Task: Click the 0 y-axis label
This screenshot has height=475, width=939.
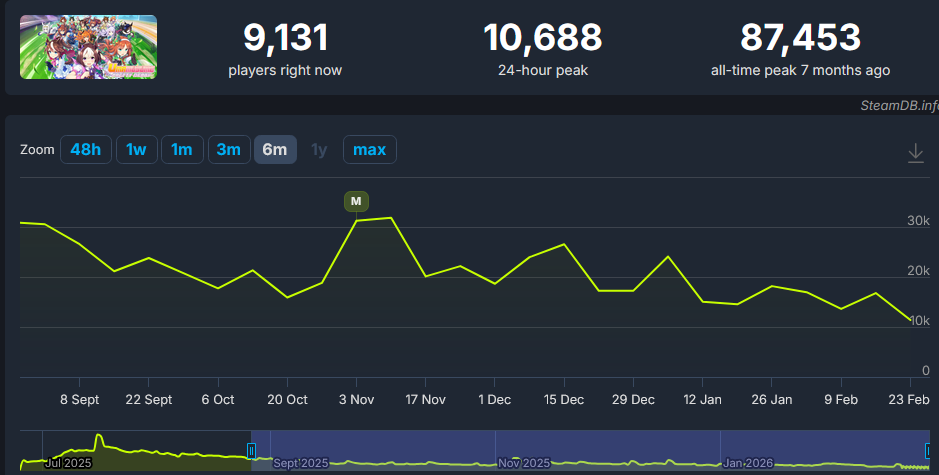Action: click(926, 371)
